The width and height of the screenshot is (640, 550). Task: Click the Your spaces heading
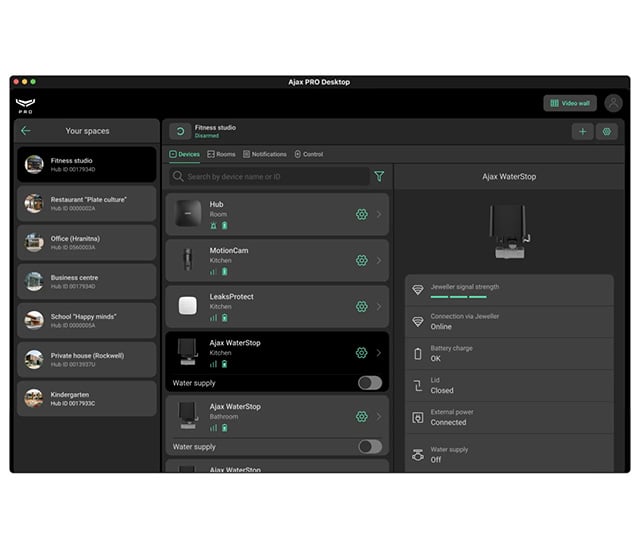pyautogui.click(x=87, y=131)
